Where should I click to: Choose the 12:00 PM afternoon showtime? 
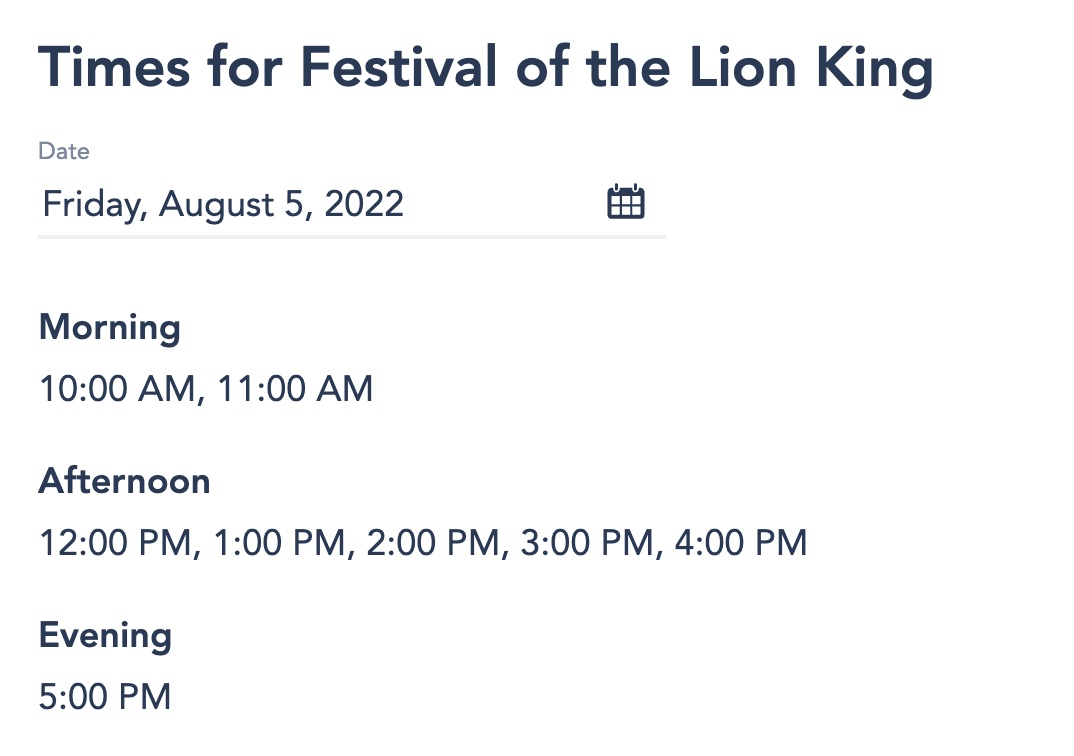click(x=113, y=543)
